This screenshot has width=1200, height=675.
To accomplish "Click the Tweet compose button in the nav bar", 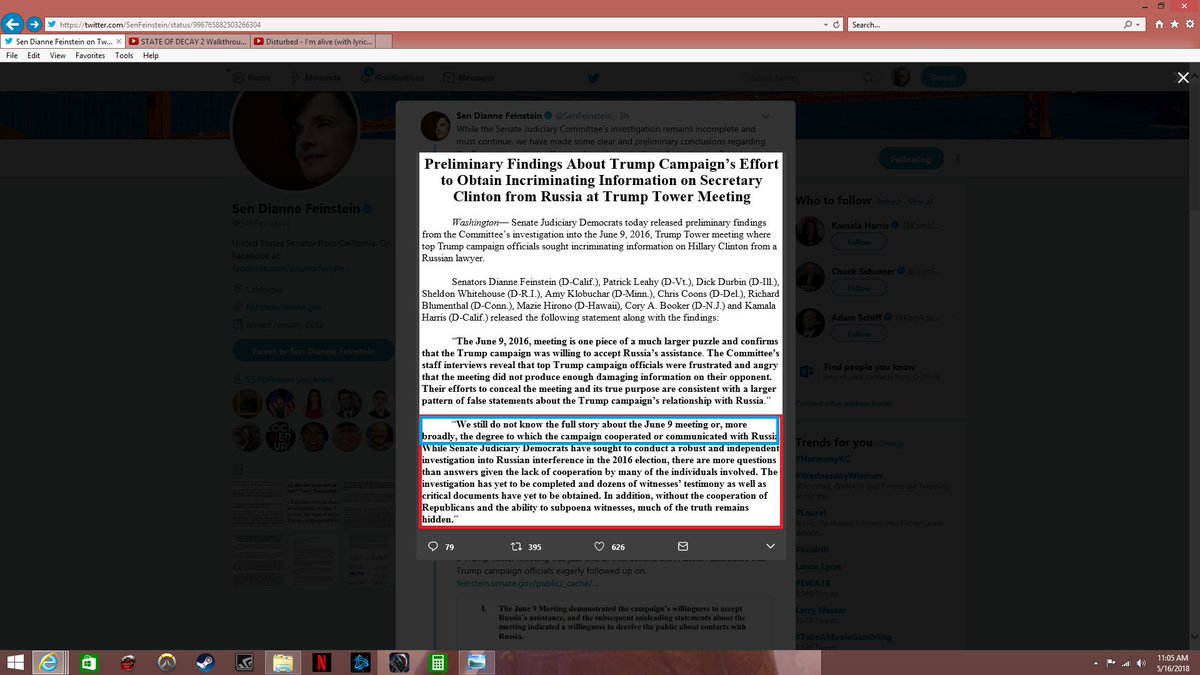I will (x=943, y=77).
